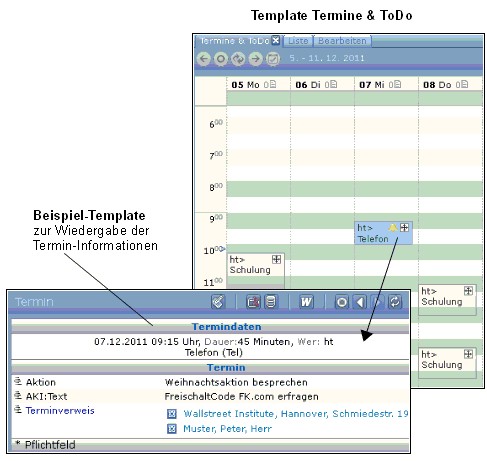Click the edit pencil icon in Termin toolbar

[218, 302]
